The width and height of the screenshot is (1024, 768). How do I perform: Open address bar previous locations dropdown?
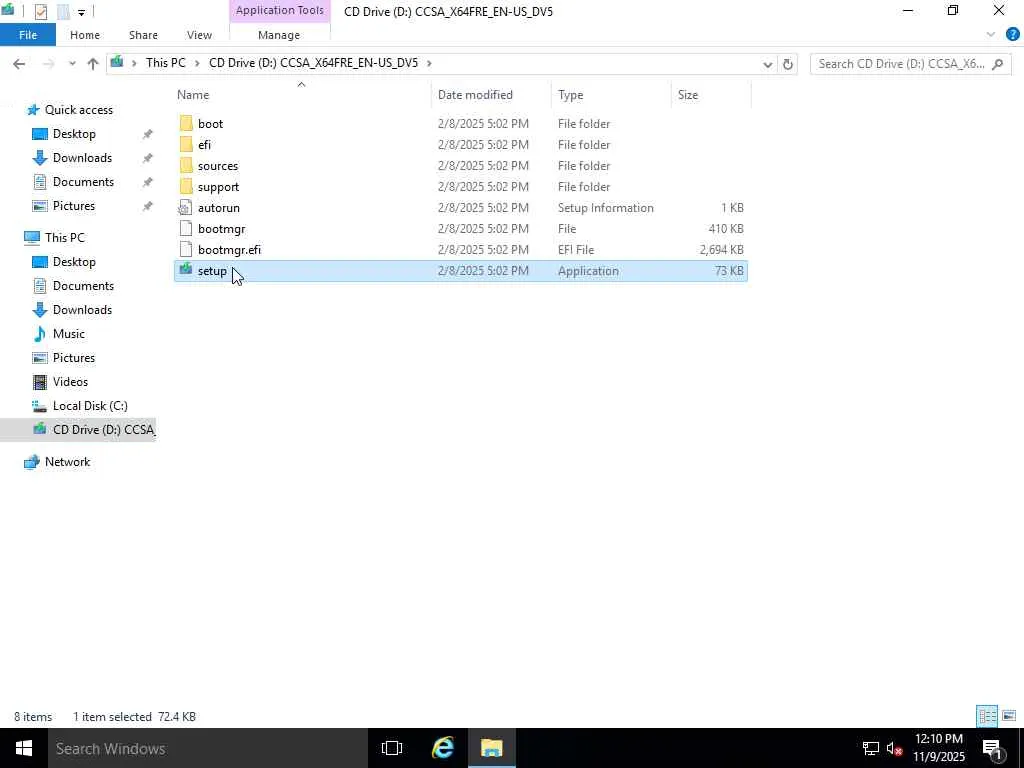pyautogui.click(x=768, y=64)
